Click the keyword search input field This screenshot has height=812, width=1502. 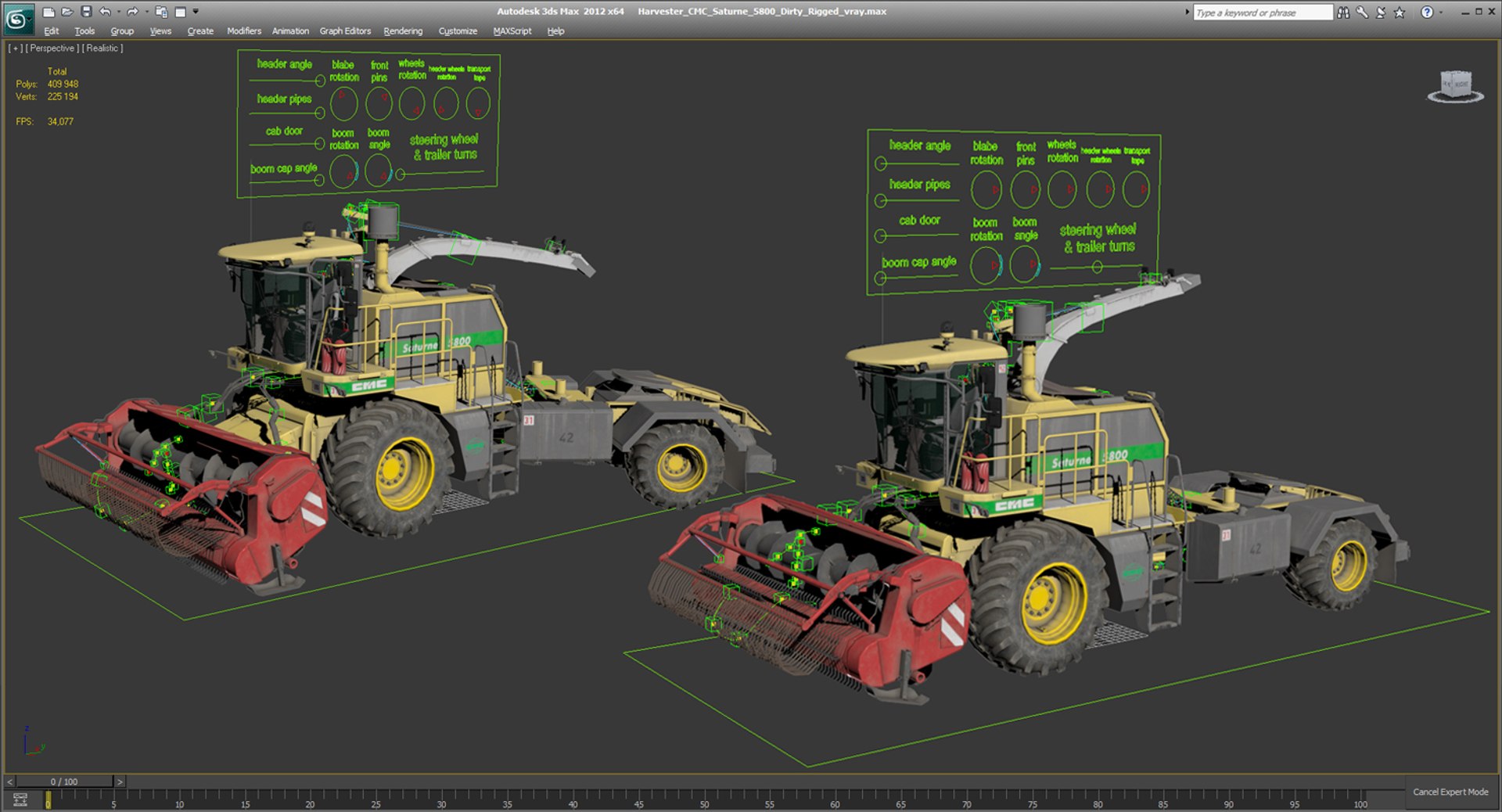pyautogui.click(x=1262, y=13)
